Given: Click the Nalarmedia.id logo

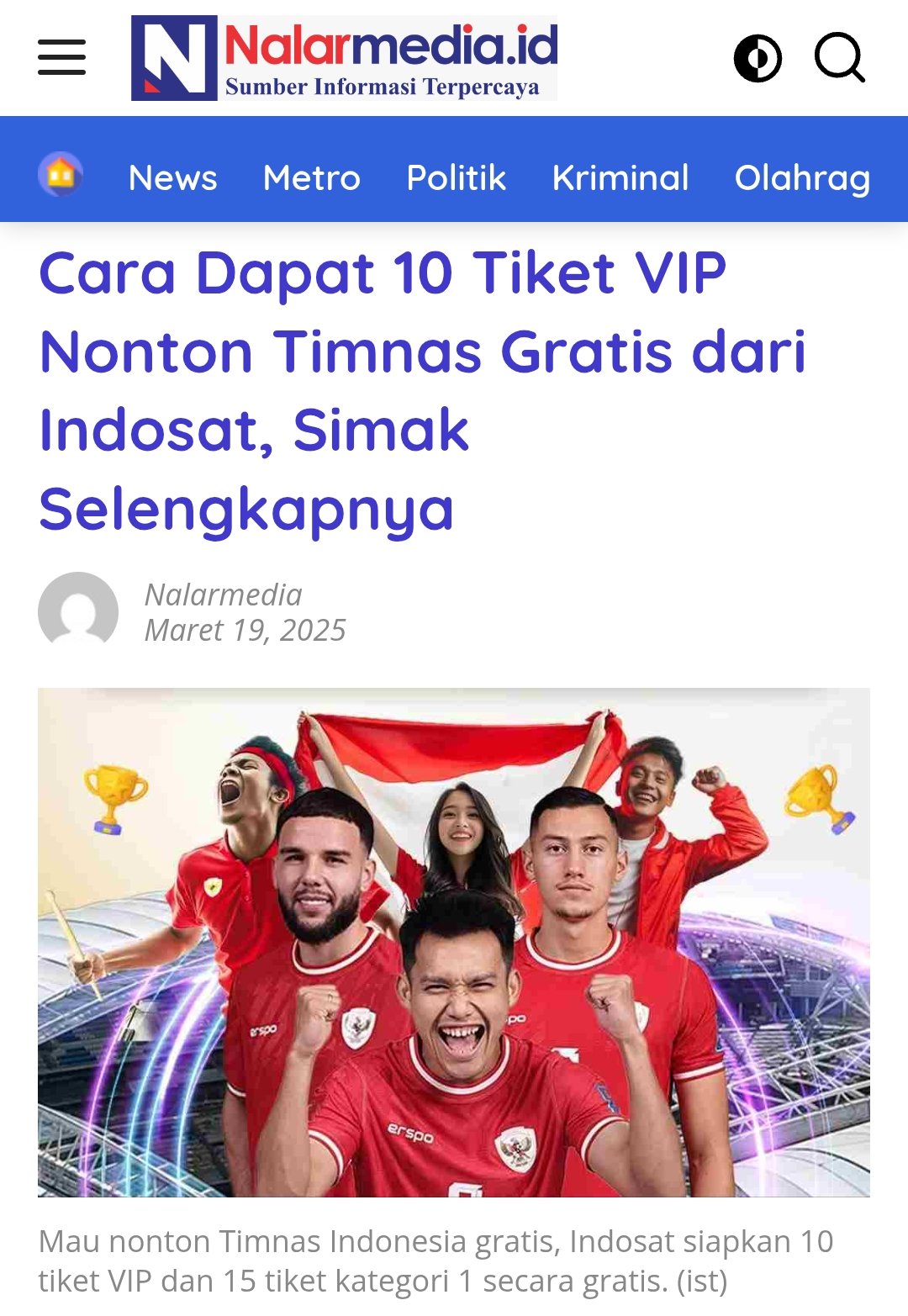Looking at the screenshot, I should coord(344,58).
